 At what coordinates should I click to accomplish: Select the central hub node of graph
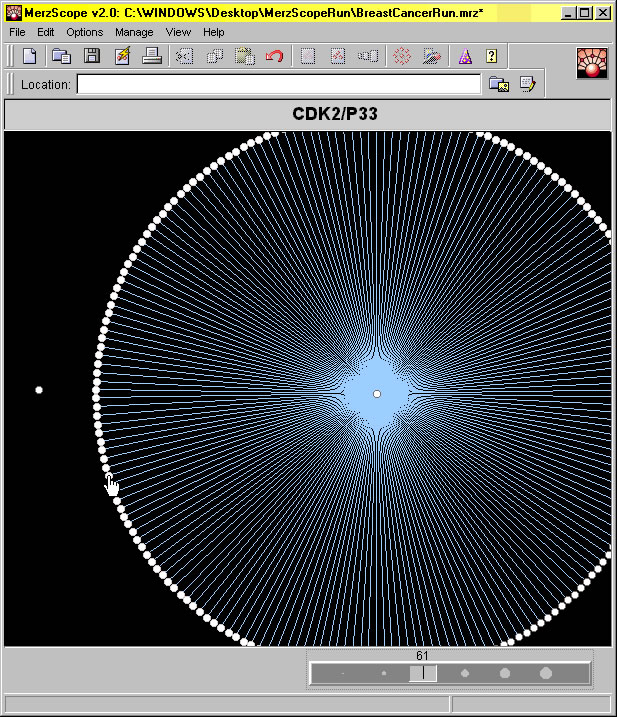[x=377, y=394]
